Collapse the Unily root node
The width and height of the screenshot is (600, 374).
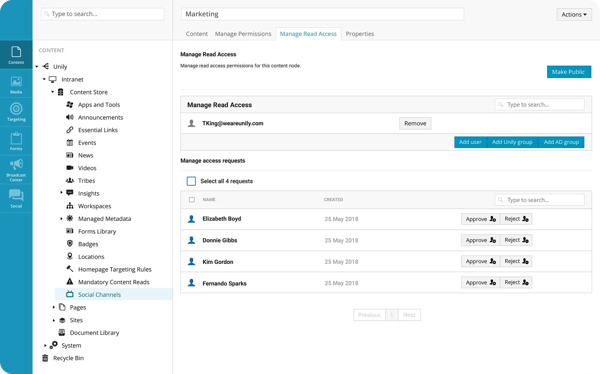tap(37, 67)
